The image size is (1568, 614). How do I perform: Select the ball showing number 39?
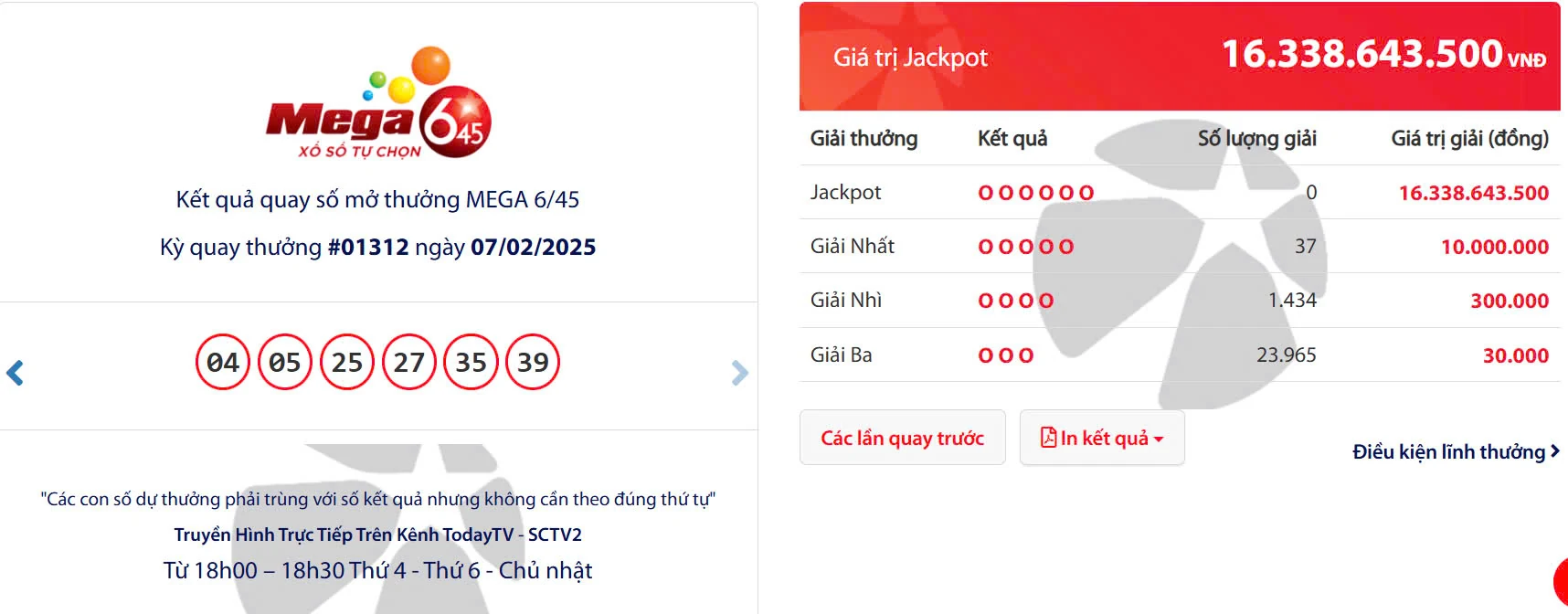click(533, 362)
